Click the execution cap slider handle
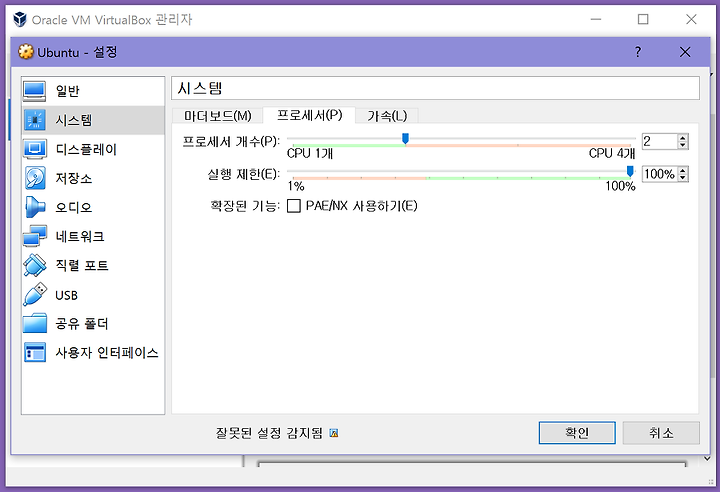 pos(630,171)
